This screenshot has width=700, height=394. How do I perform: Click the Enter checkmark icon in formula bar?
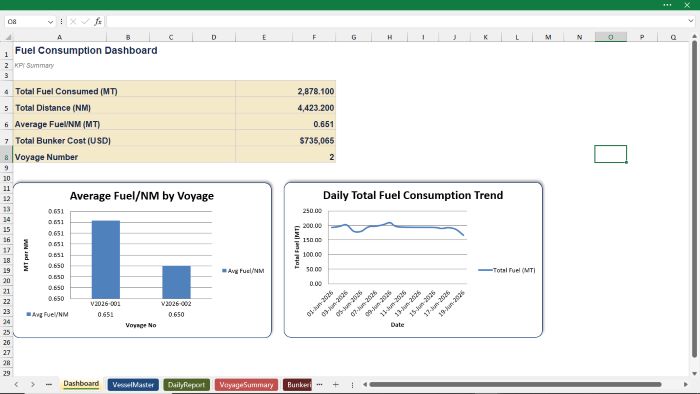click(x=85, y=21)
